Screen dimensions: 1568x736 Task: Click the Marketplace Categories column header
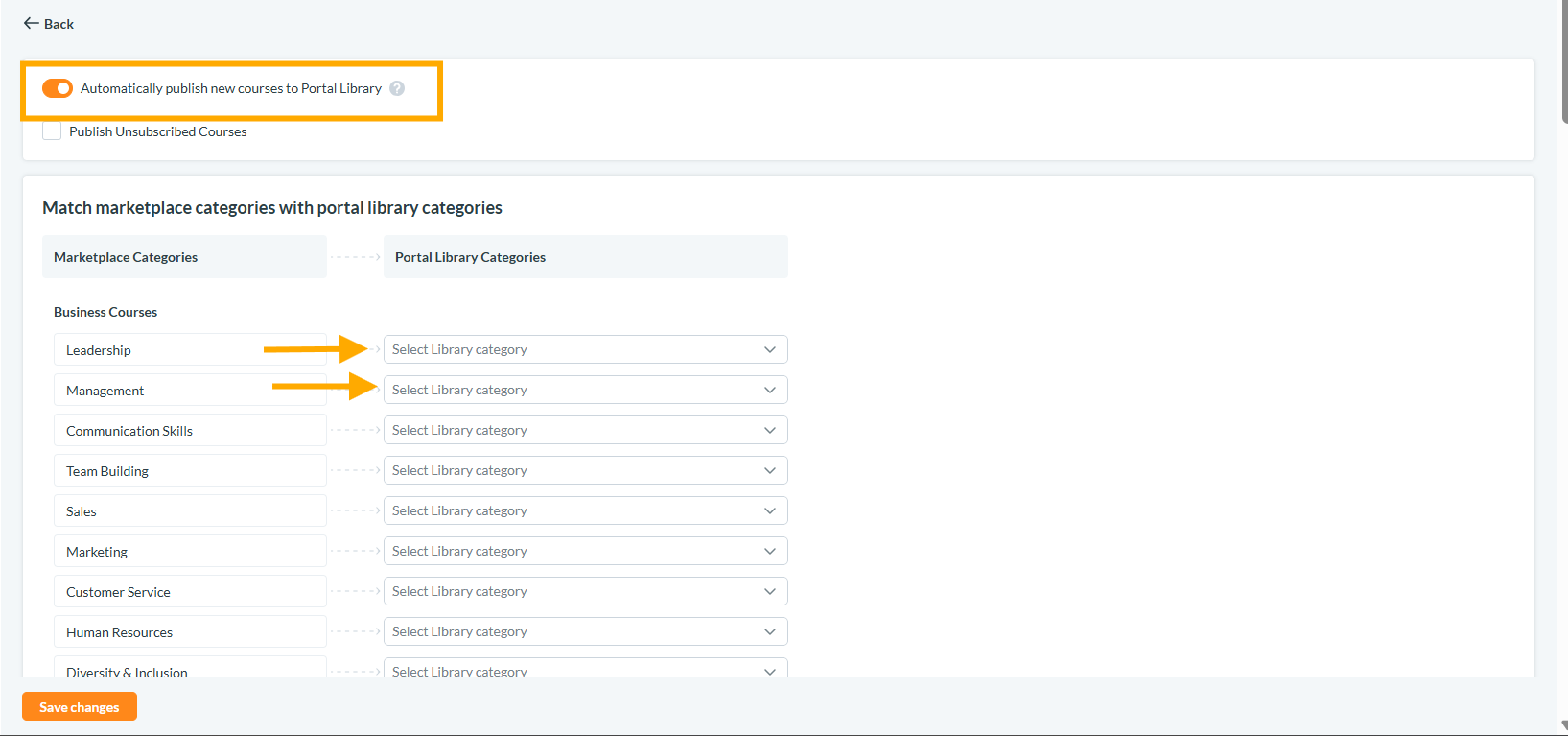(184, 257)
